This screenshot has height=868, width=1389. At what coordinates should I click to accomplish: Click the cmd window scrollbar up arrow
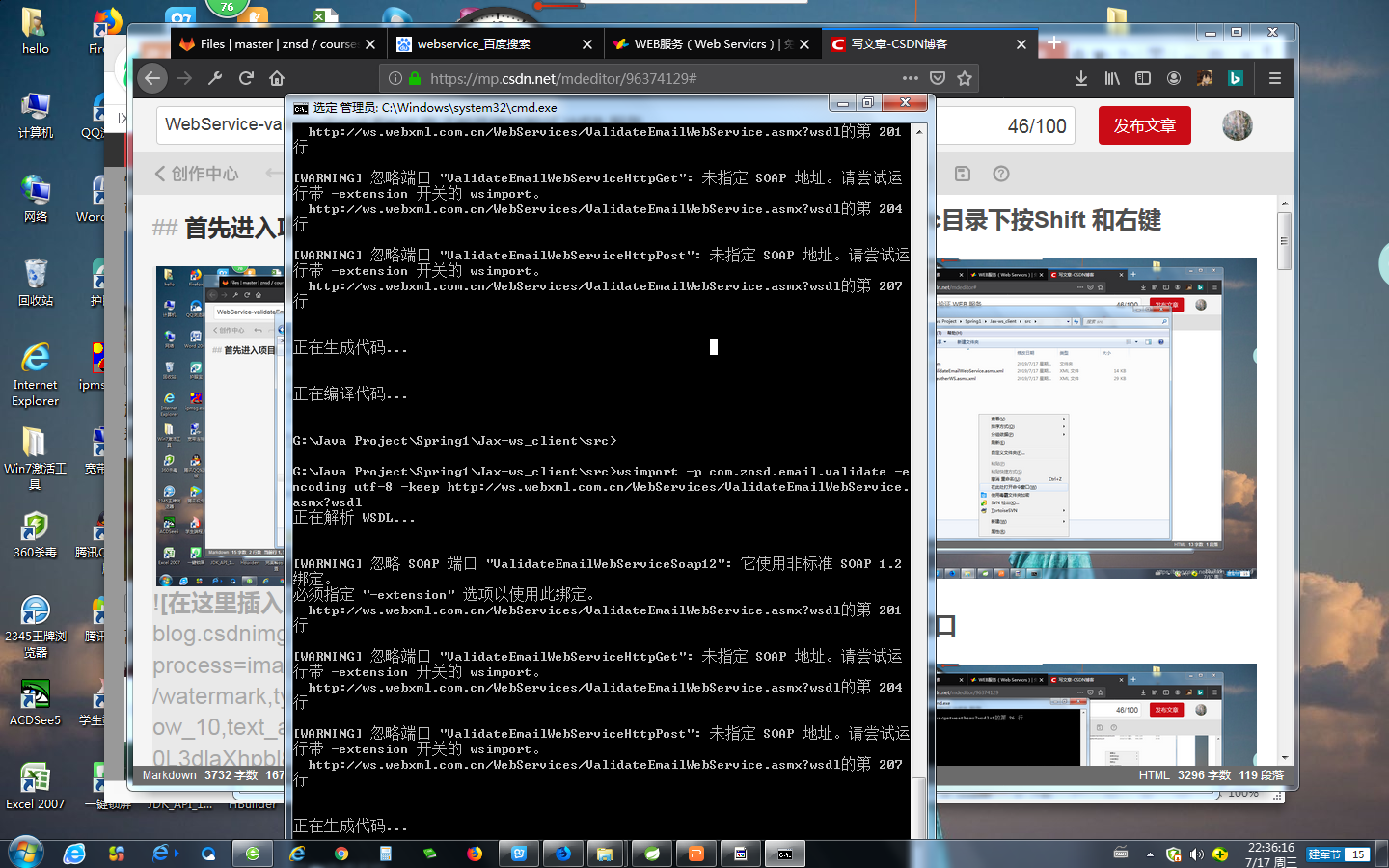(919, 131)
